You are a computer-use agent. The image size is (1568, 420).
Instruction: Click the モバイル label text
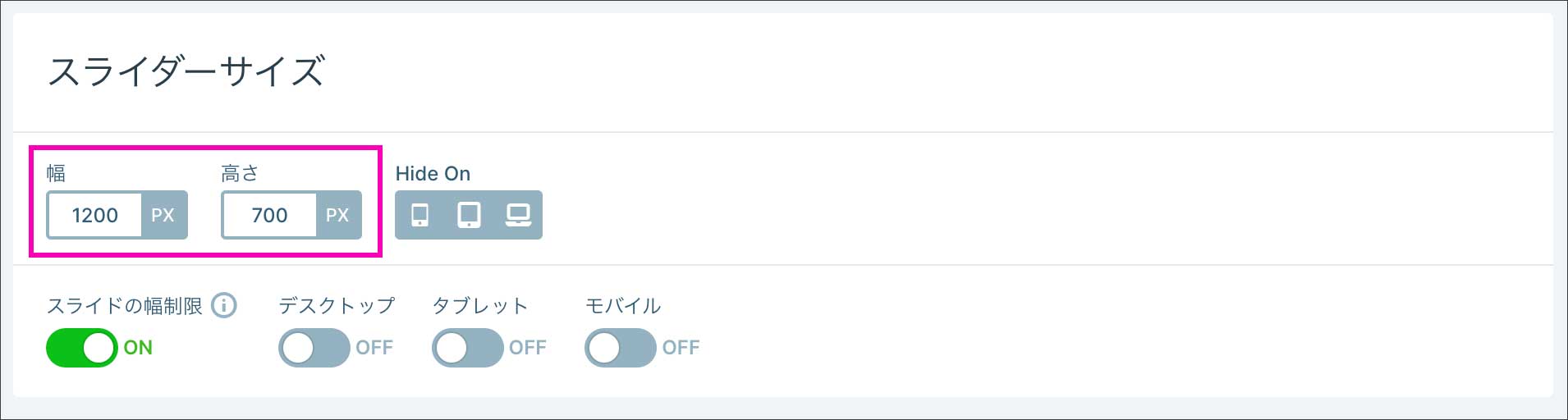pos(623,306)
